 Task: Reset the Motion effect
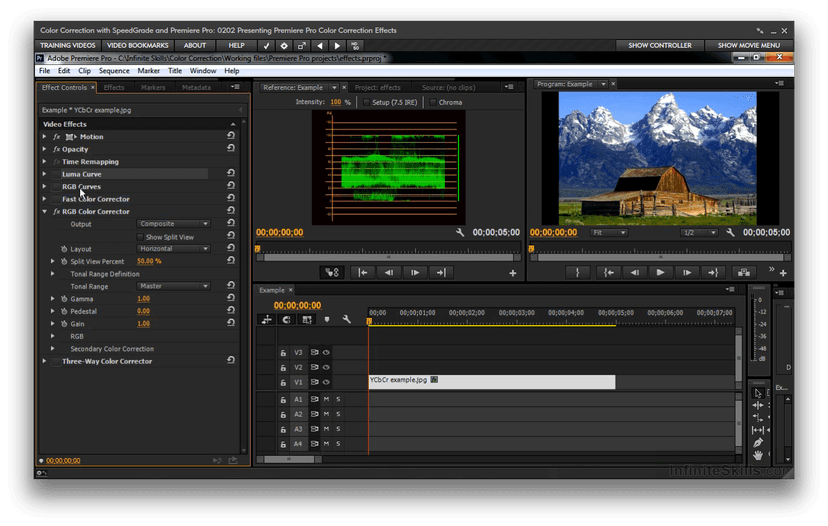click(231, 136)
